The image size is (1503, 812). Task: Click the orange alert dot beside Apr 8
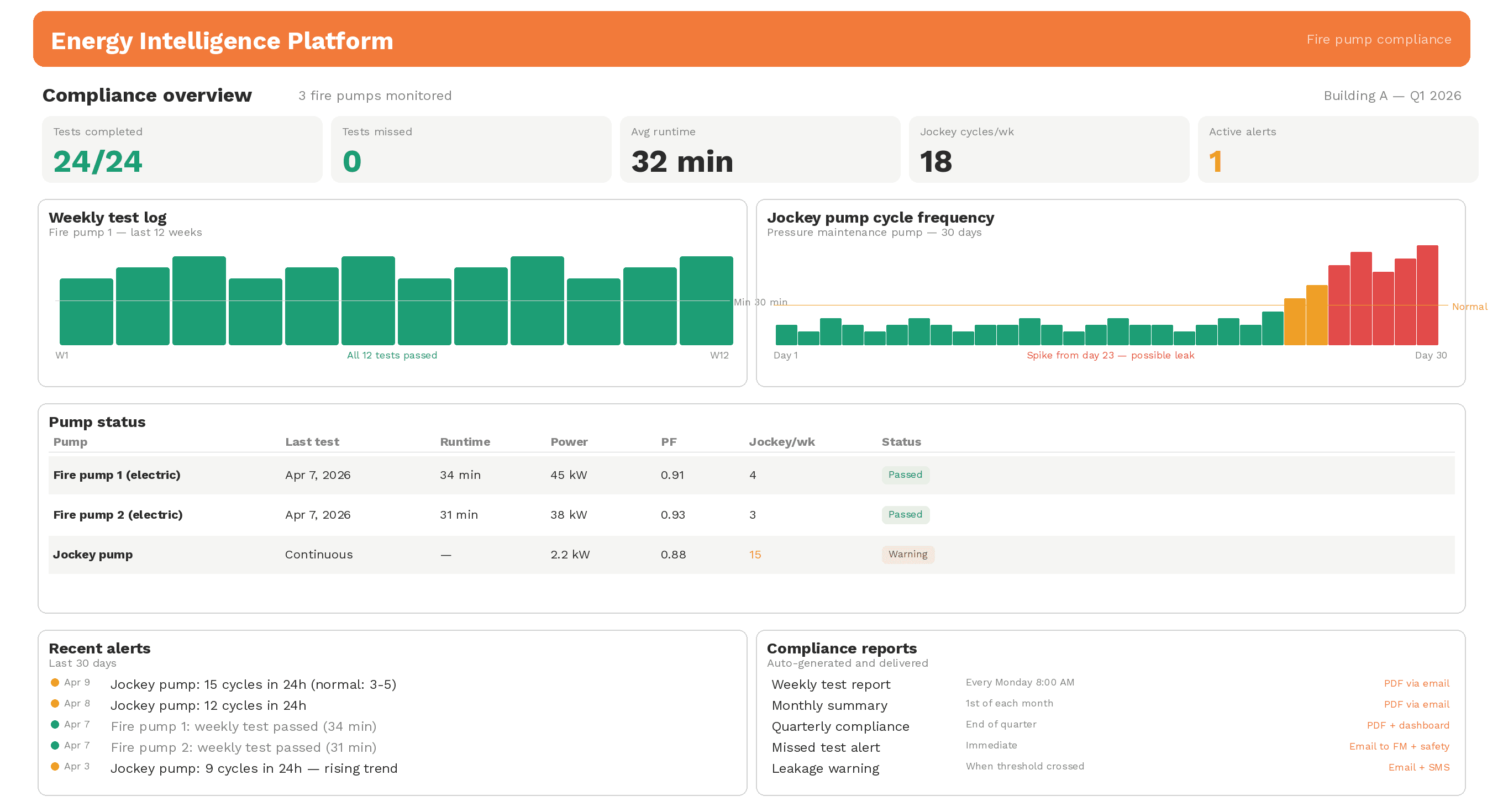tap(55, 703)
